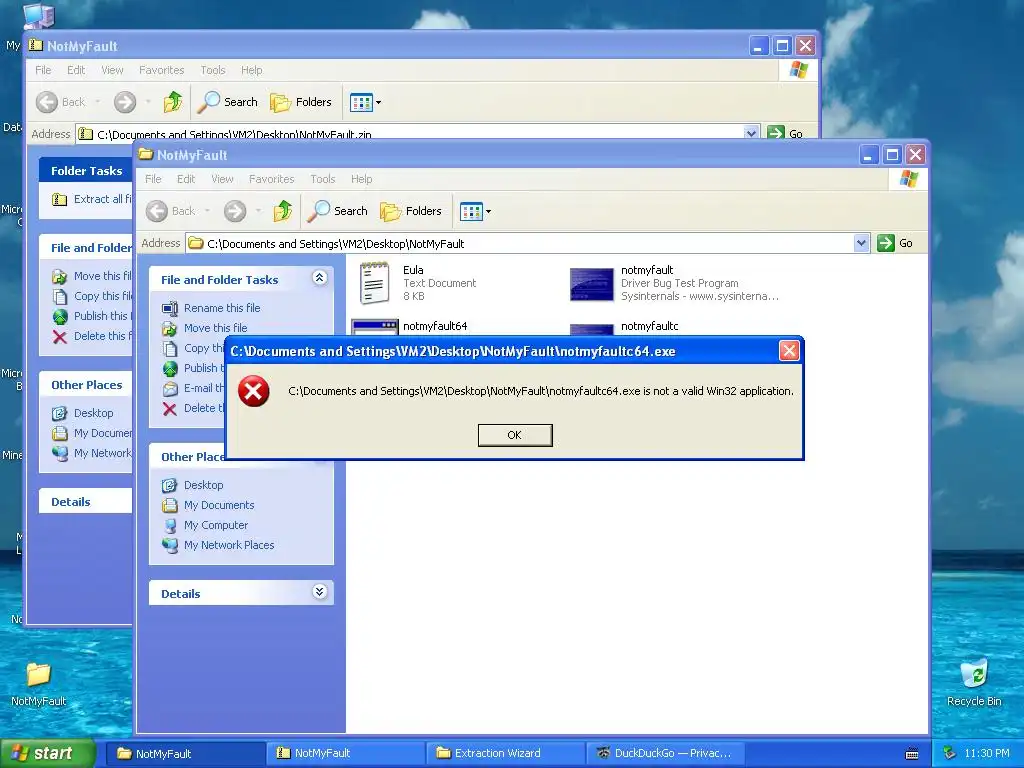Open Edit menu in front NotMyFault window
1024x768 pixels.
click(186, 179)
